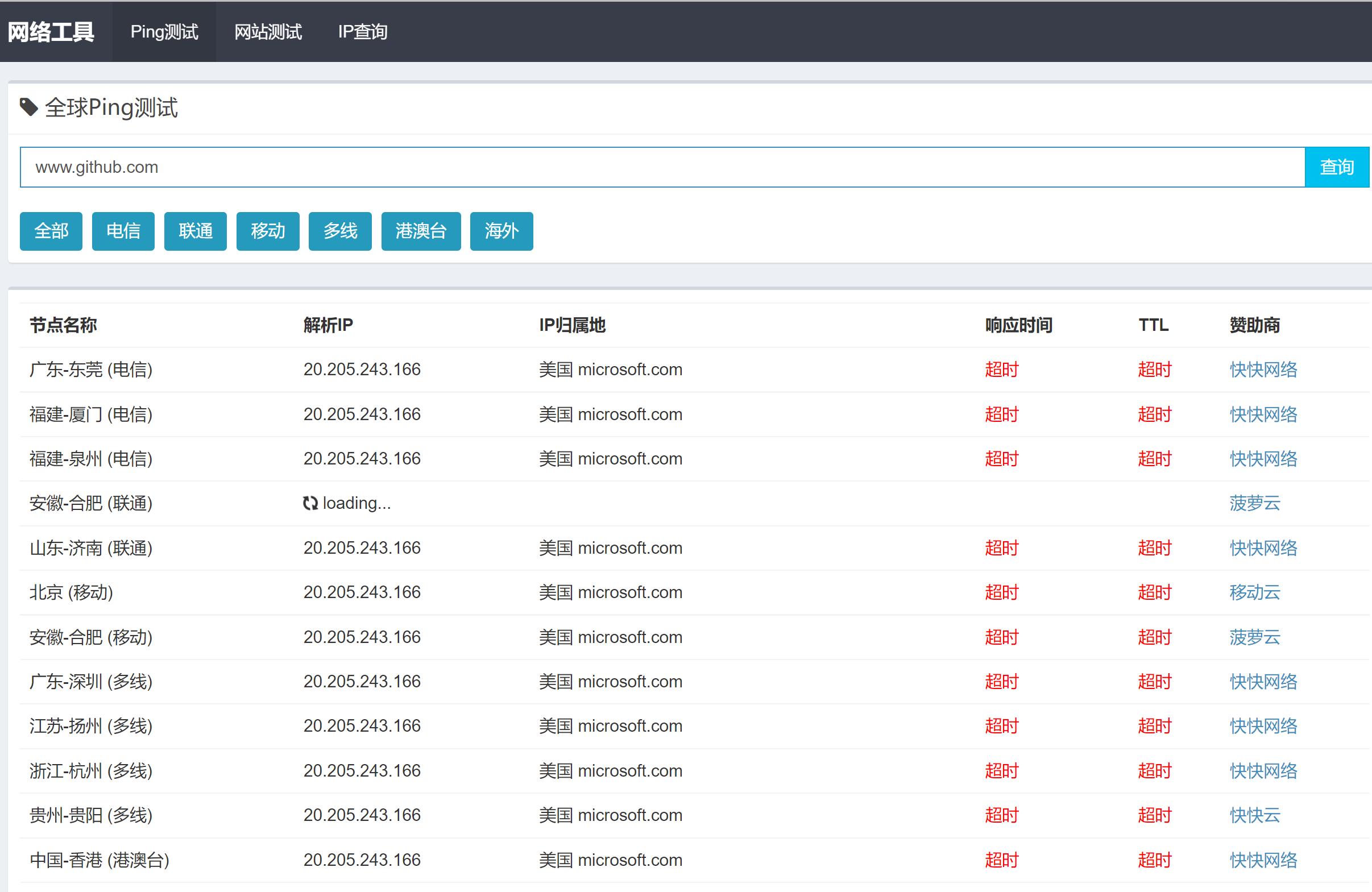Filter nodes by 联通
The height and width of the screenshot is (892, 1372).
coord(196,231)
